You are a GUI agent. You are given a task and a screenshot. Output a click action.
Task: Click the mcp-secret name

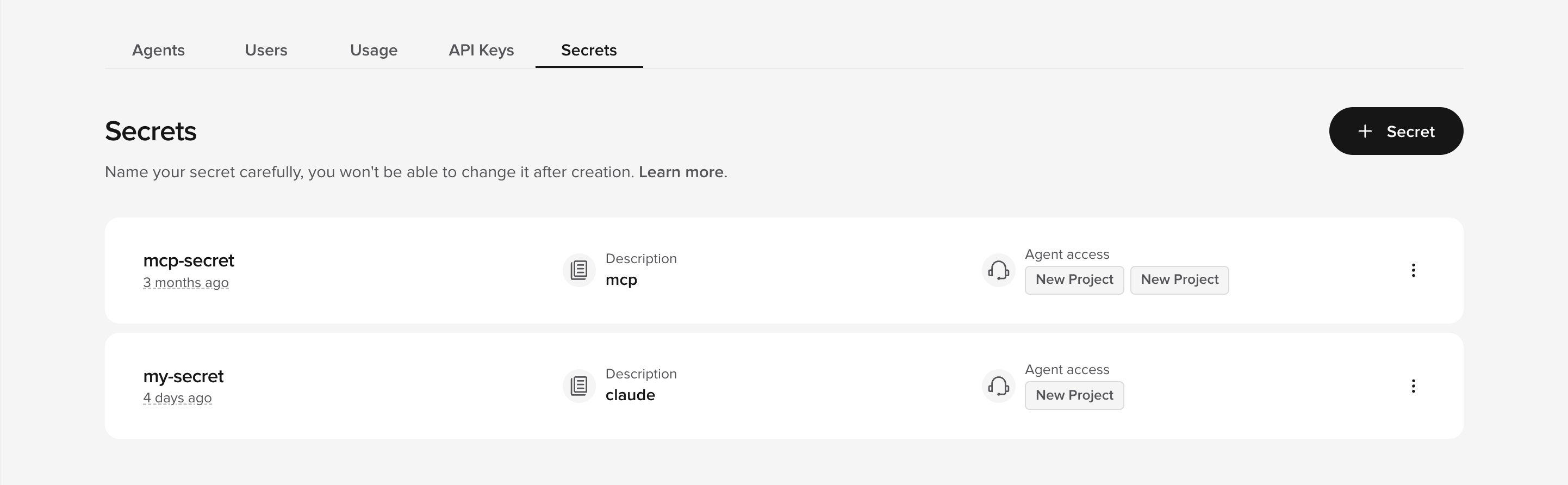coord(189,260)
